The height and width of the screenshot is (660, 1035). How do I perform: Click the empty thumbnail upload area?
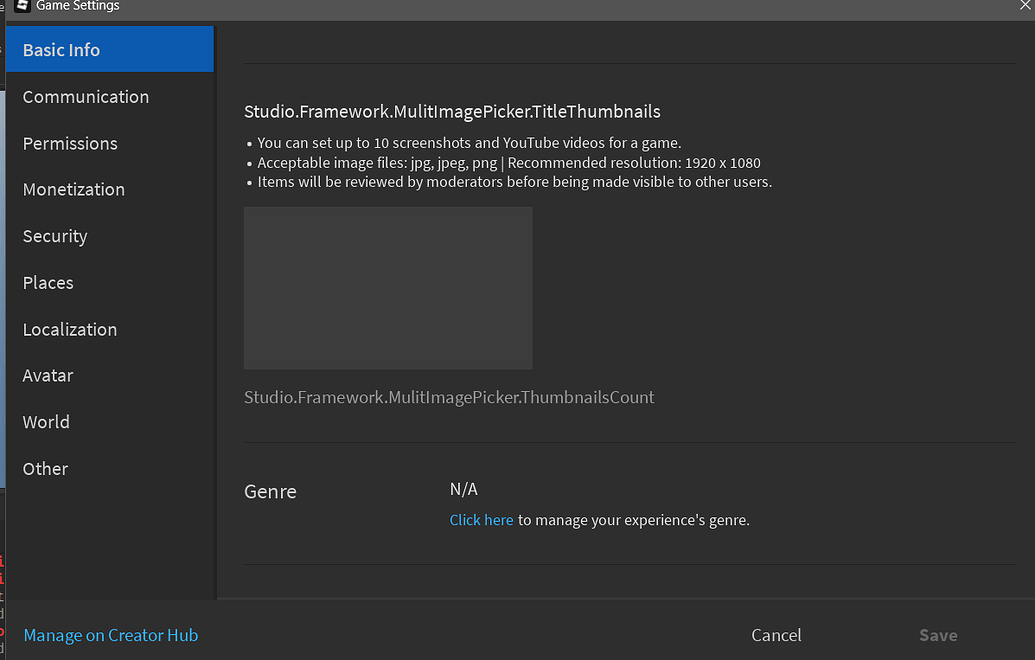[388, 288]
